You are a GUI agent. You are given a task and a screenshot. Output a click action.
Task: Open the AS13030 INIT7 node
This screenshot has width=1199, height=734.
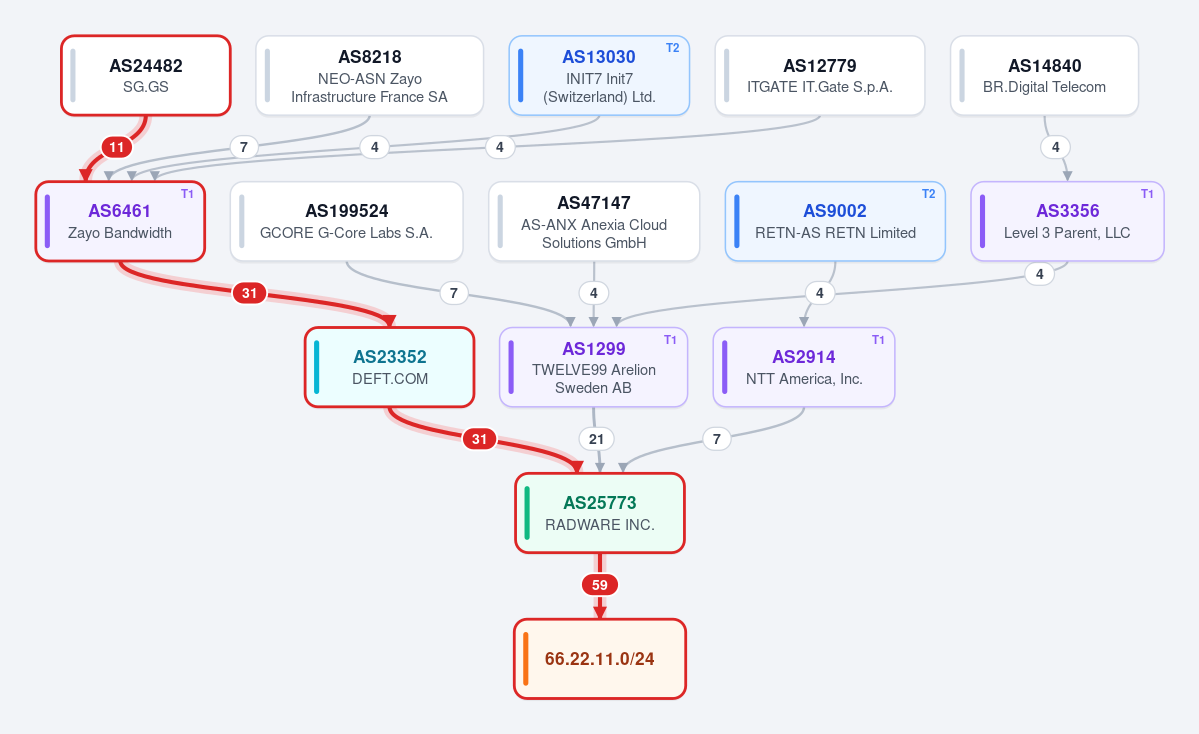[600, 76]
